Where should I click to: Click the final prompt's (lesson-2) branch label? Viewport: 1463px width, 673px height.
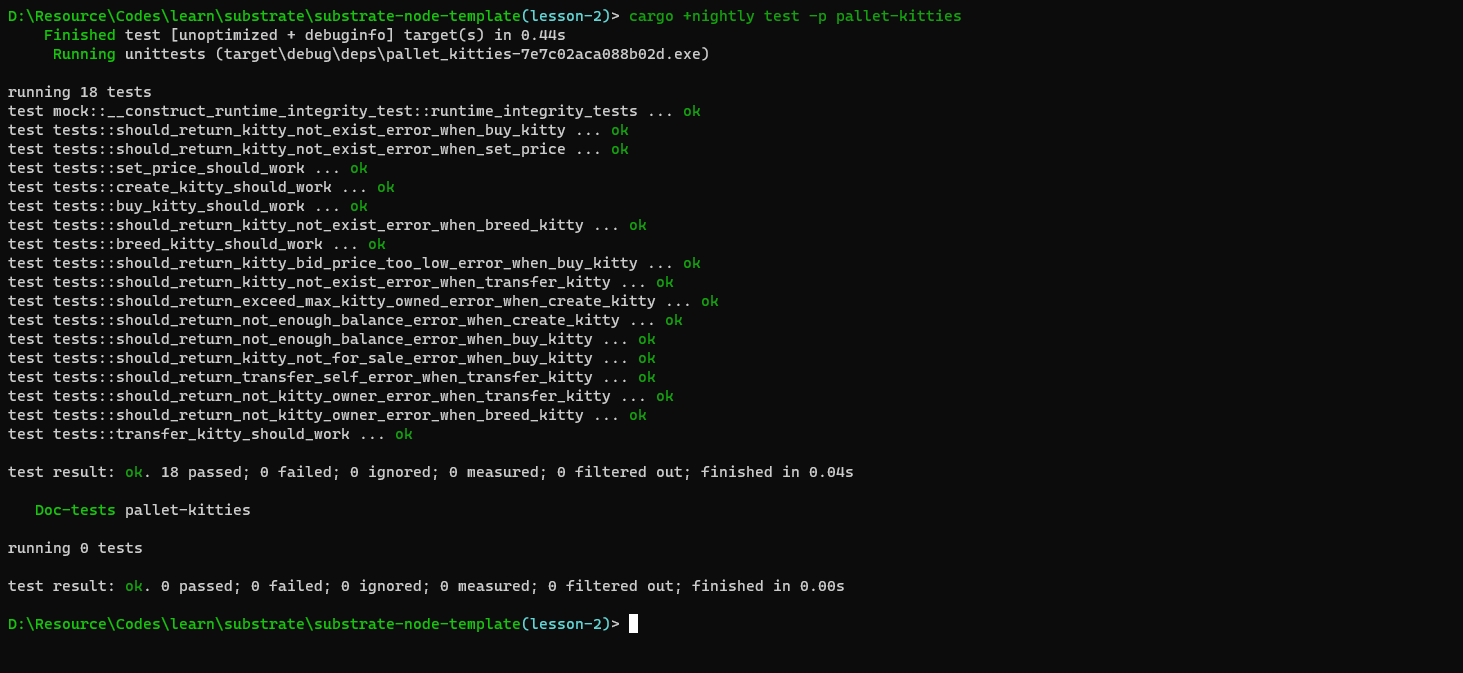point(566,624)
